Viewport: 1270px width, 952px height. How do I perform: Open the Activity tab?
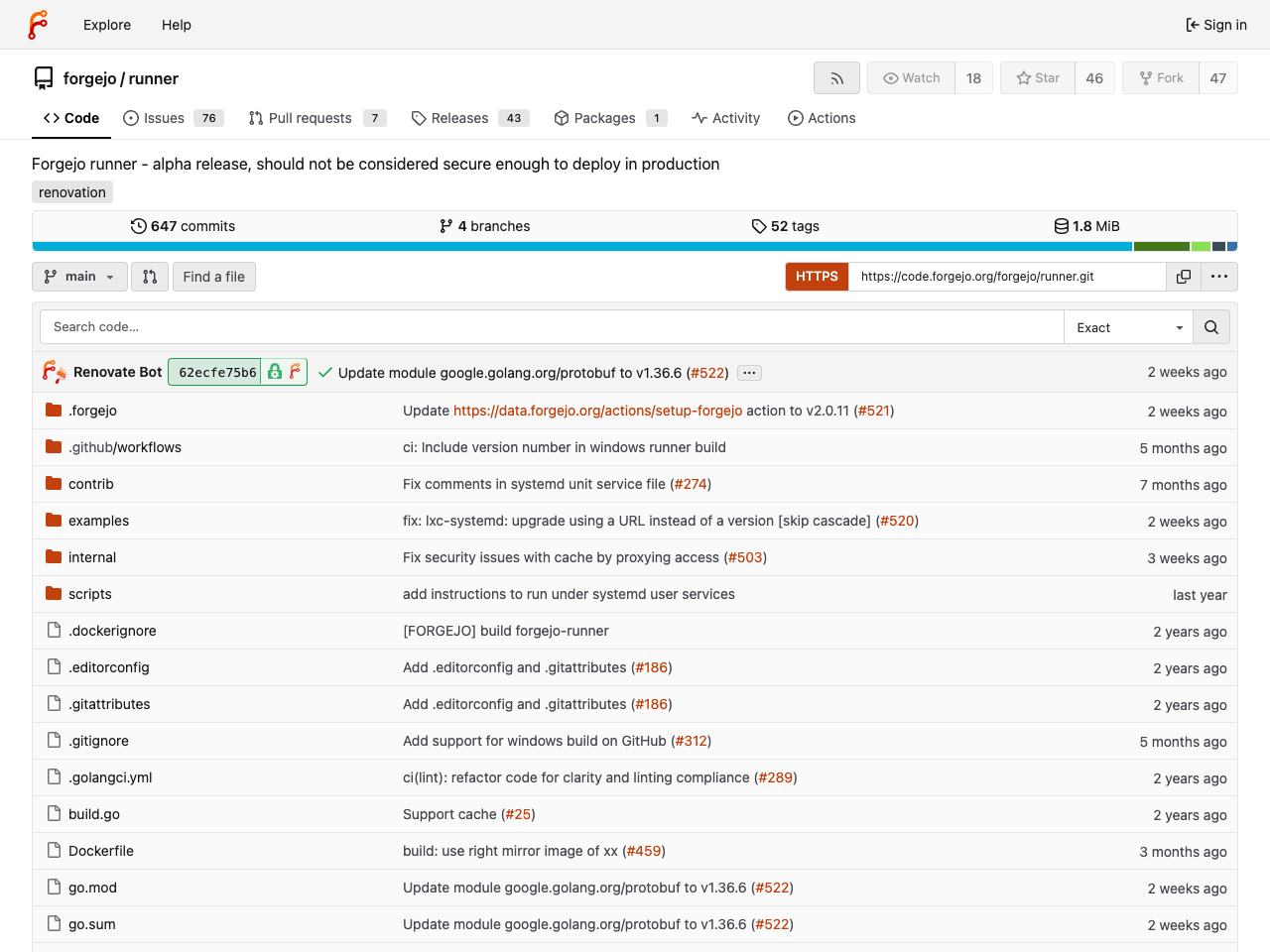tap(726, 118)
